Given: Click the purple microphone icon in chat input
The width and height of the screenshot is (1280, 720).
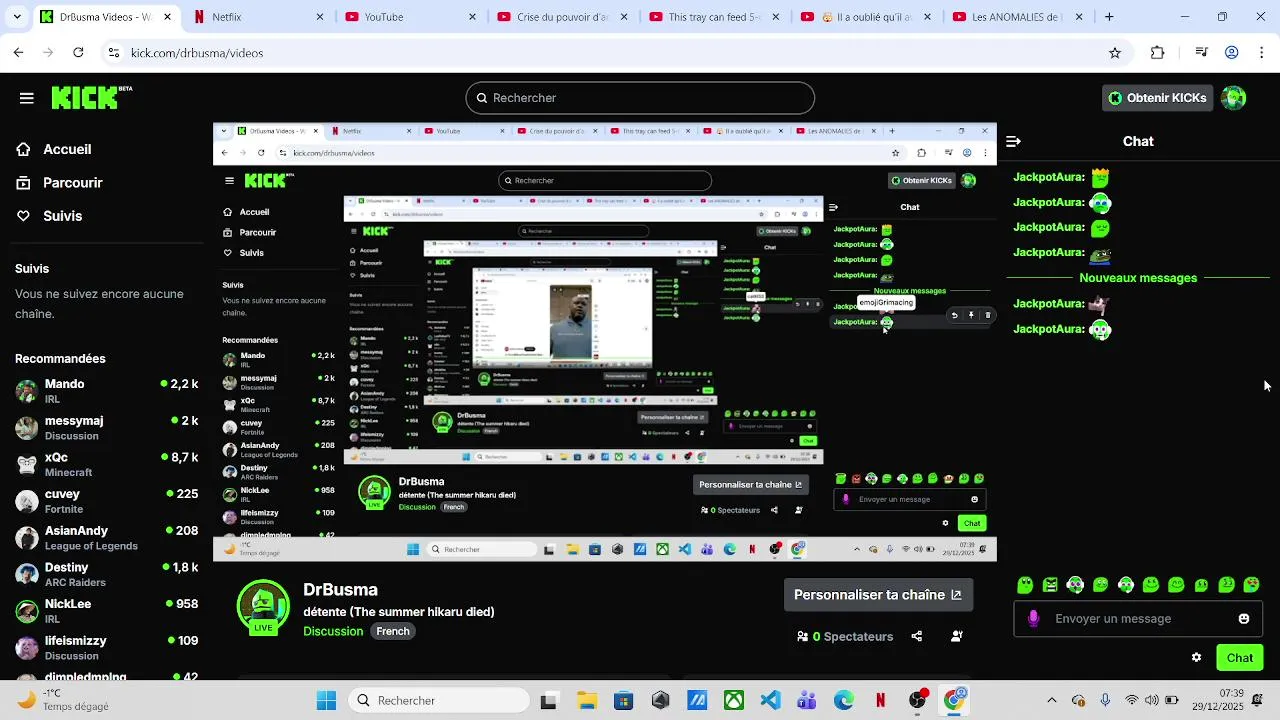Looking at the screenshot, I should (x=1033, y=619).
